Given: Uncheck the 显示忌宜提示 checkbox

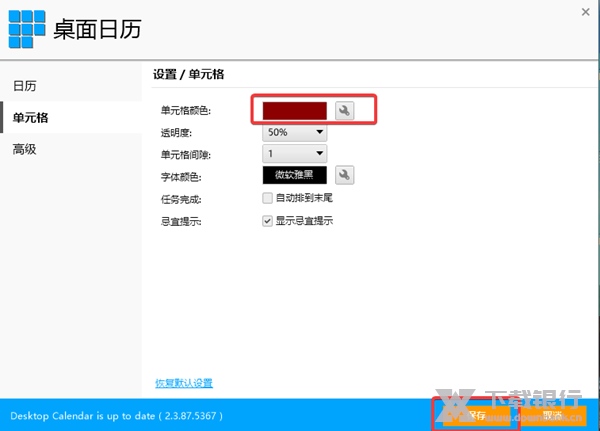Looking at the screenshot, I should pos(267,220).
